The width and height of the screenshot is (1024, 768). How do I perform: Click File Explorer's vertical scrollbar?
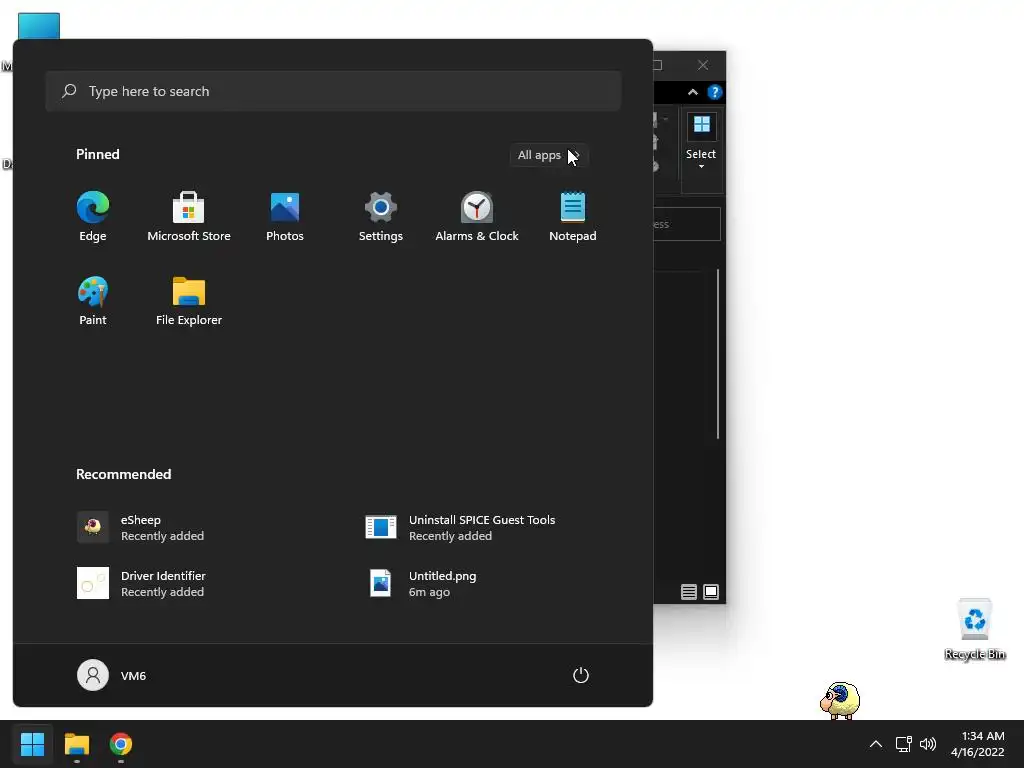point(718,353)
